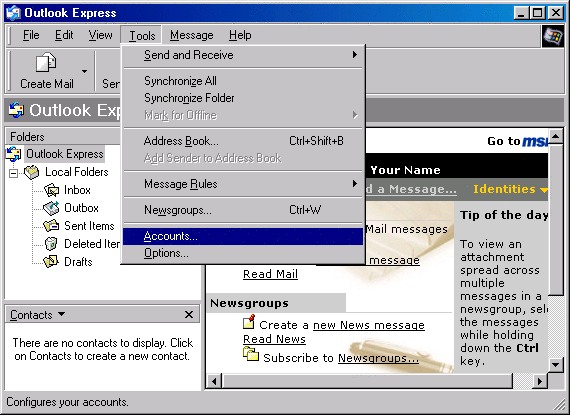Click the Subscribe to Newsgroups link

[x=378, y=358]
